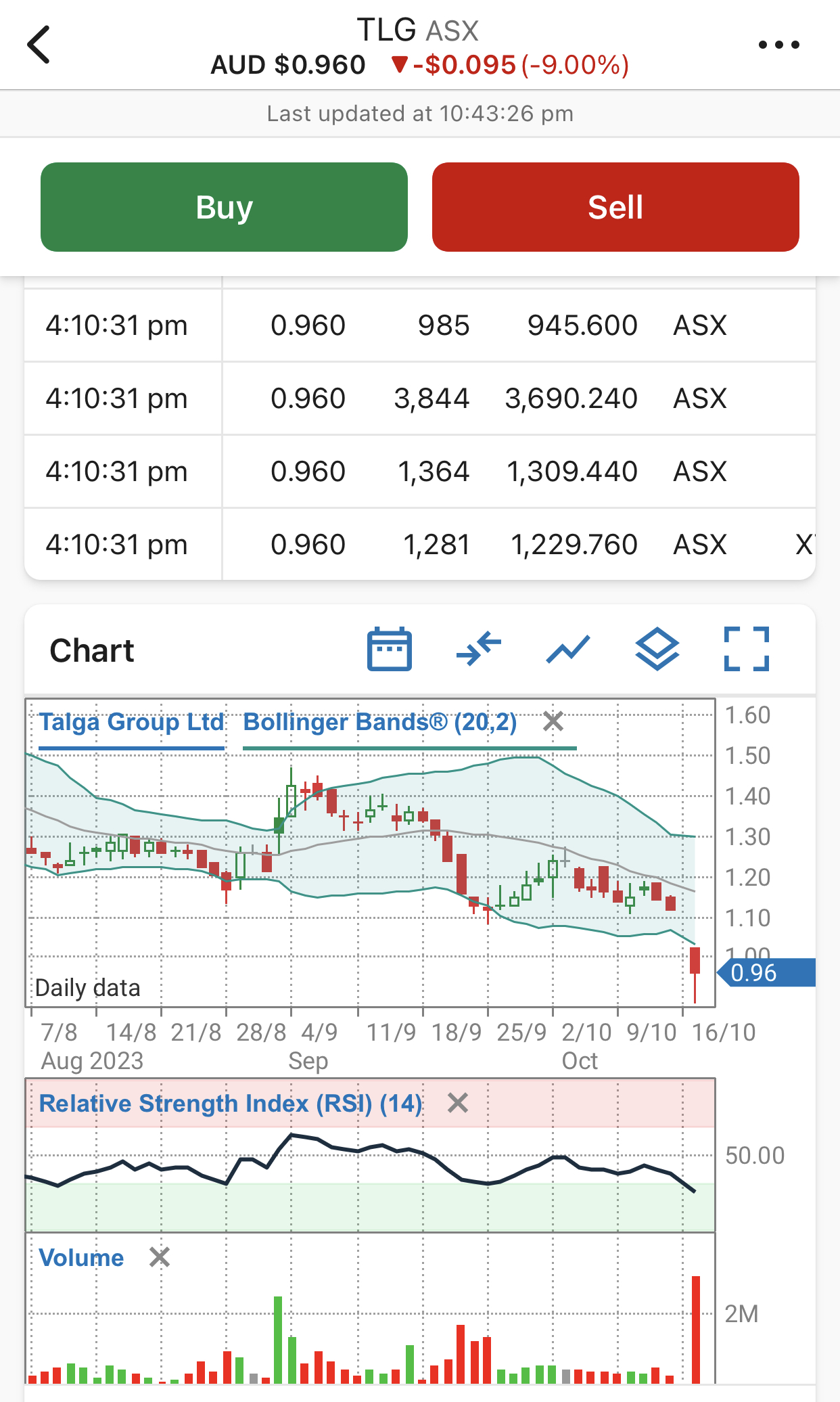The image size is (840, 1402).
Task: Open the chart date range calendar
Action: click(390, 650)
